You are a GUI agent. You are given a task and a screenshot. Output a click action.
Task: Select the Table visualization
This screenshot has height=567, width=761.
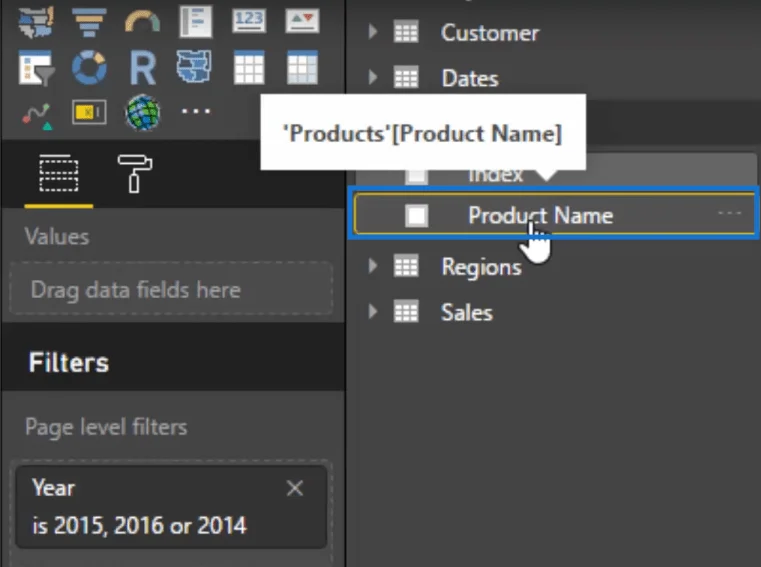point(249,67)
